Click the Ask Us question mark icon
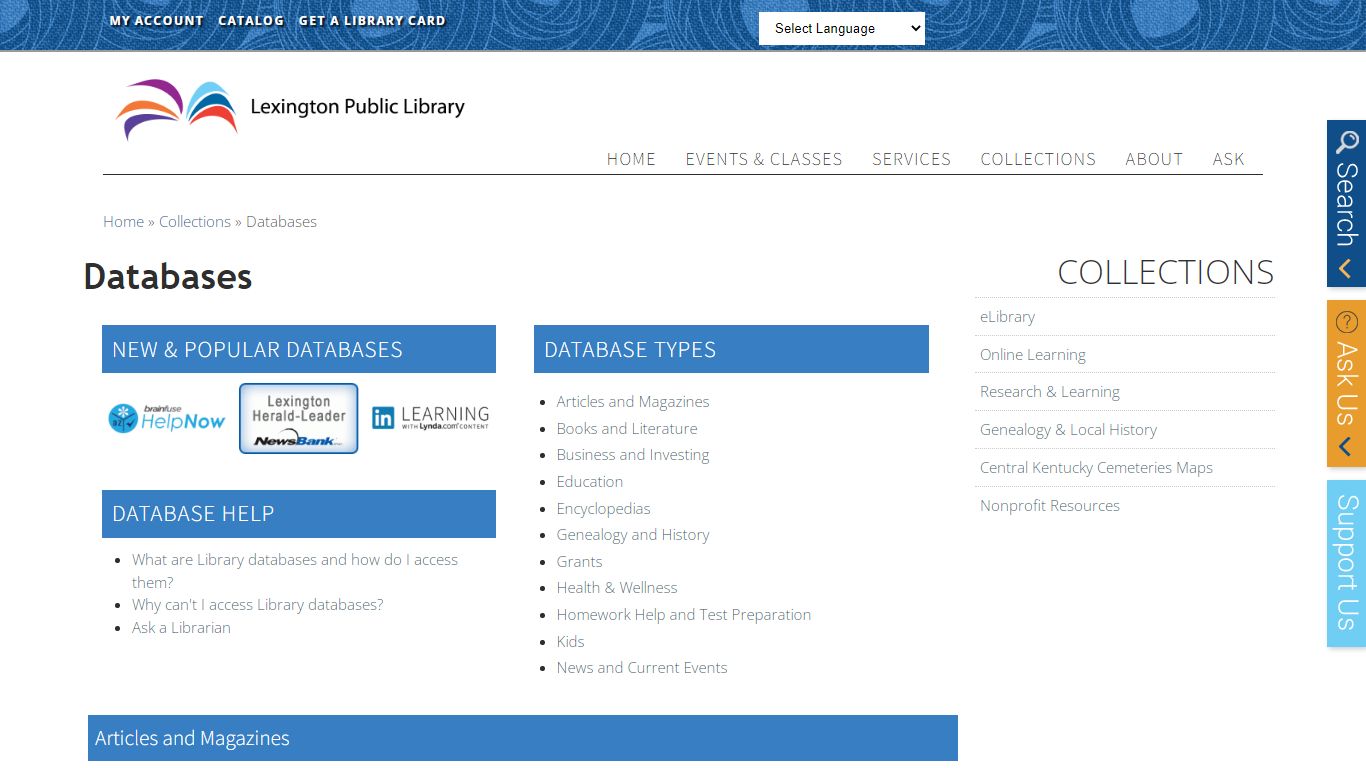Viewport: 1366px width, 768px height. pyautogui.click(x=1346, y=322)
